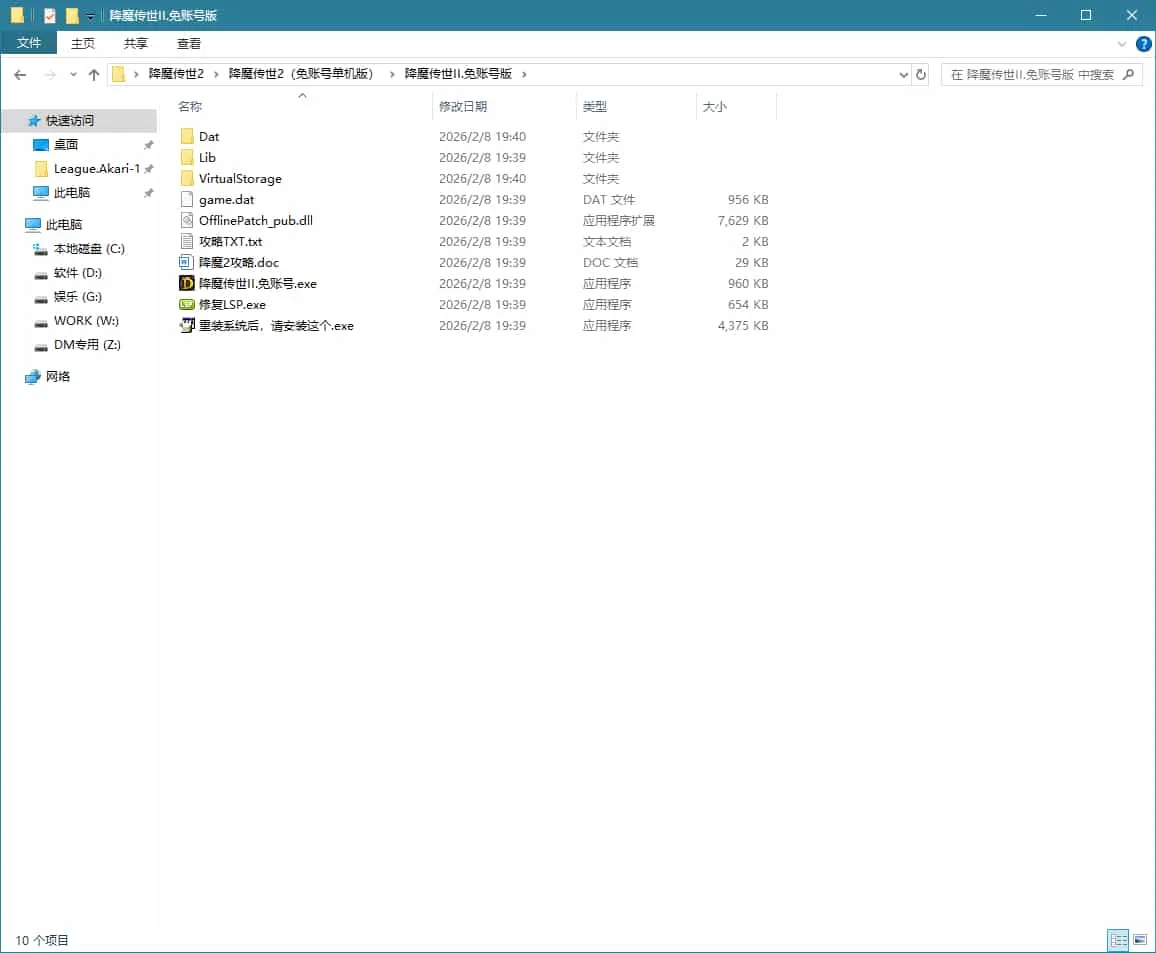Image resolution: width=1156 pixels, height=953 pixels.
Task: Select file name OfflinePatch_pub.dll
Action: click(256, 220)
